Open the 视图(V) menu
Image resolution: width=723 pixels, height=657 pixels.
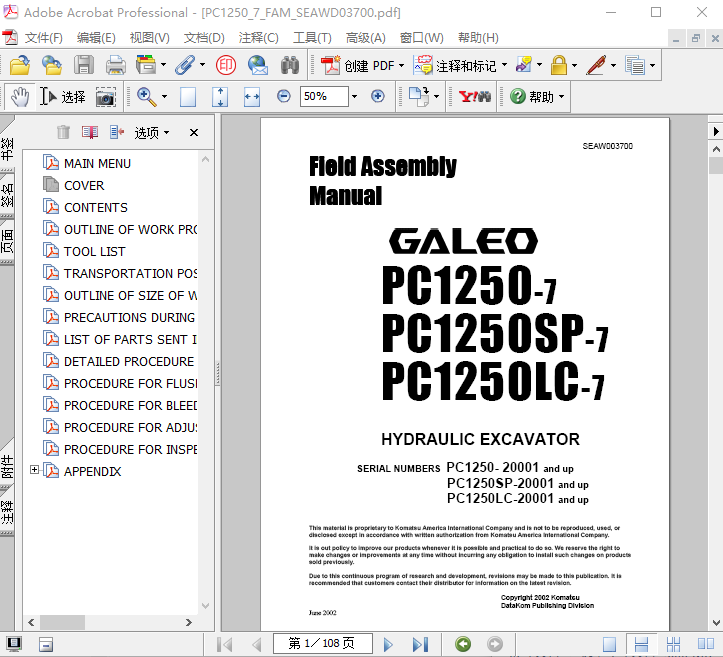coord(149,38)
